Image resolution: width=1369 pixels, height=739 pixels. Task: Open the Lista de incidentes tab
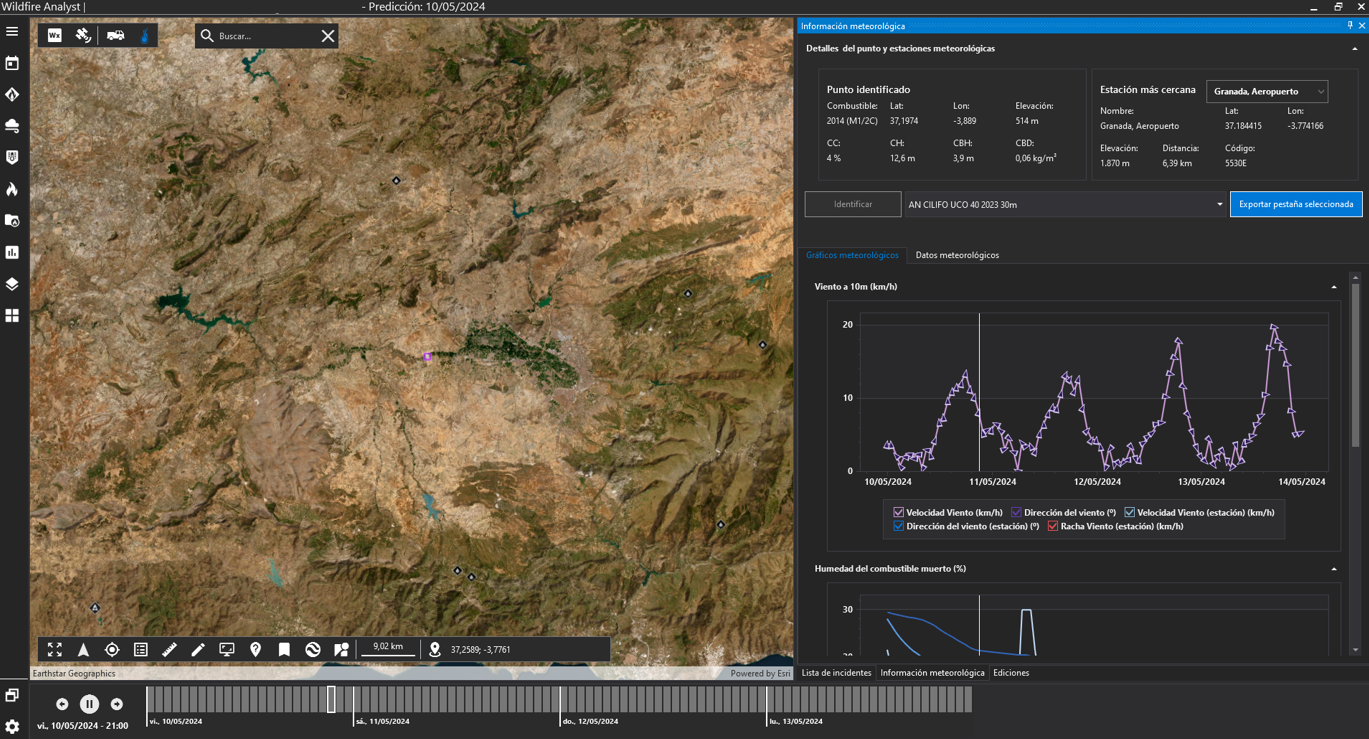click(836, 673)
